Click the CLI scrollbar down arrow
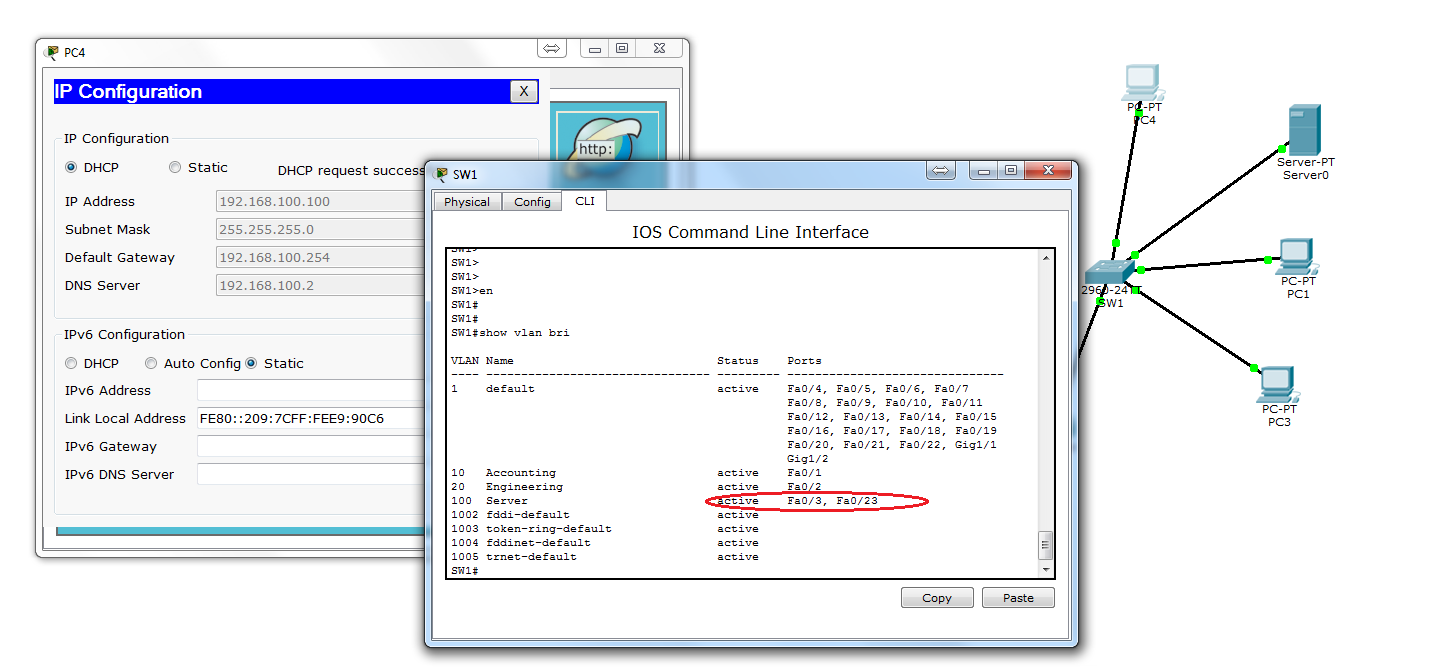Image resolution: width=1439 pixels, height=669 pixels. tap(1046, 569)
